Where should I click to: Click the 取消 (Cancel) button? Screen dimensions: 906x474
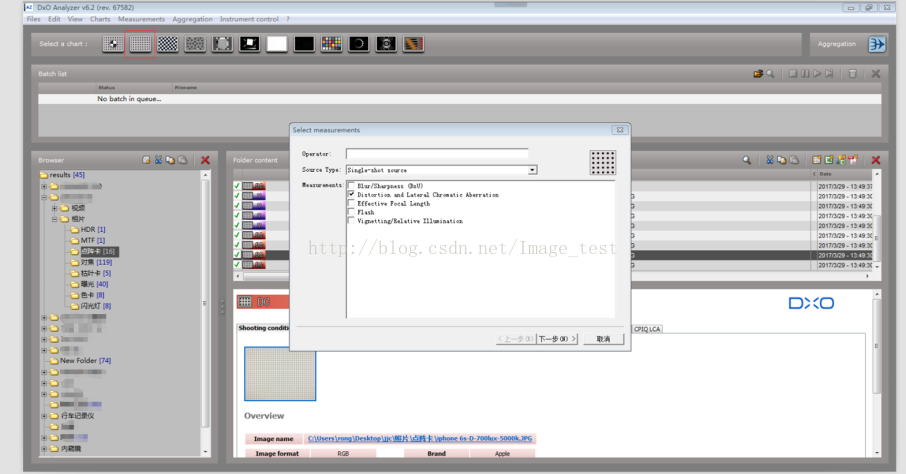click(603, 339)
